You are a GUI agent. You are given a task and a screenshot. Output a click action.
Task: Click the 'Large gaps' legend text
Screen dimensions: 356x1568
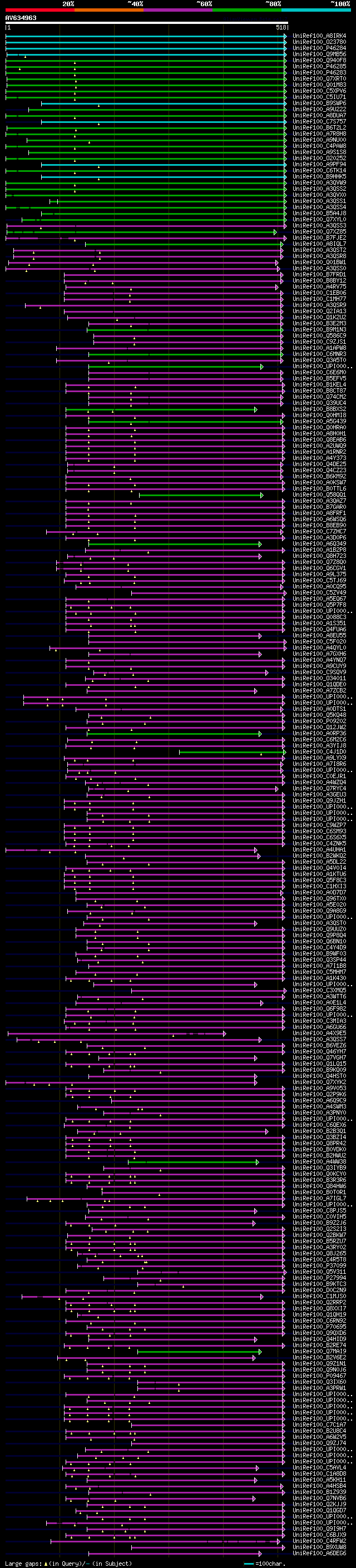point(24,1564)
